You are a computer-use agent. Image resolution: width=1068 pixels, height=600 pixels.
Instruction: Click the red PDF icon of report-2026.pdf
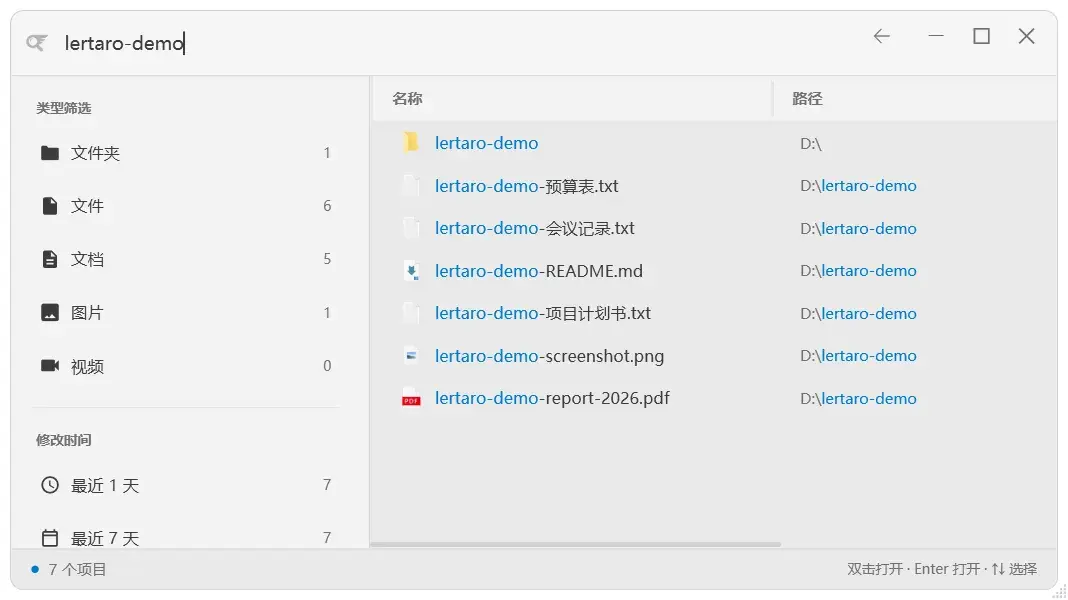click(x=411, y=398)
